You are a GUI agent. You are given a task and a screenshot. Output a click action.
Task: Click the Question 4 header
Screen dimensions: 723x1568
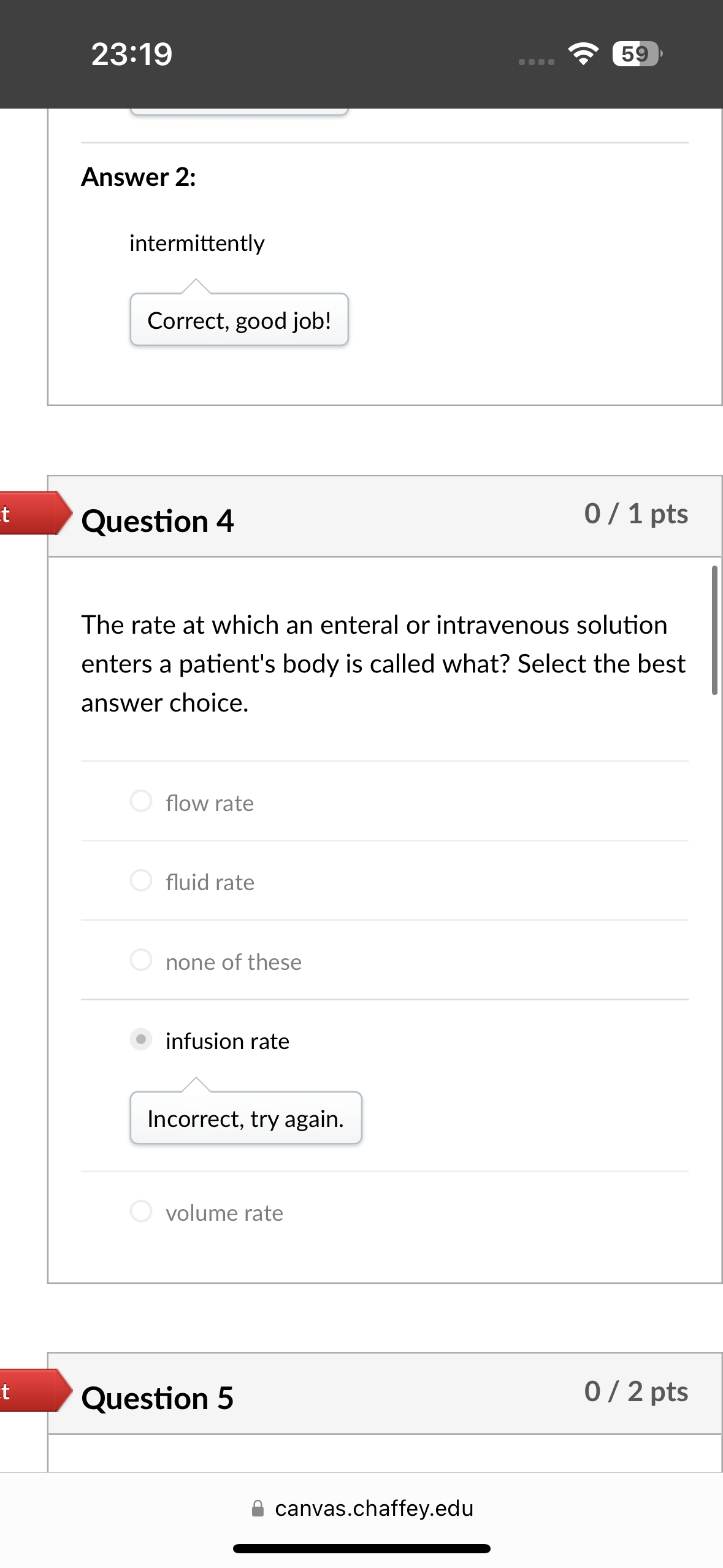(x=159, y=521)
